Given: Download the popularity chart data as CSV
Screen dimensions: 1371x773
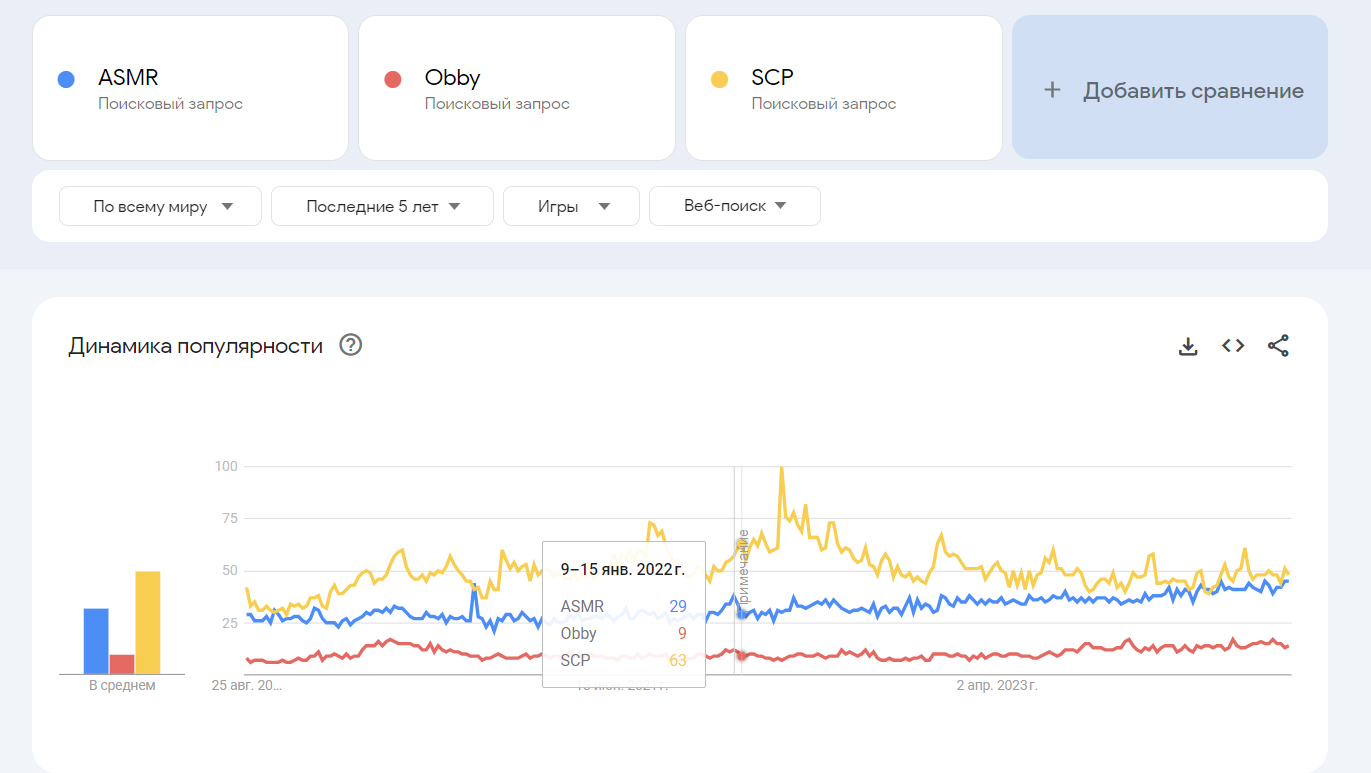Looking at the screenshot, I should 1188,346.
